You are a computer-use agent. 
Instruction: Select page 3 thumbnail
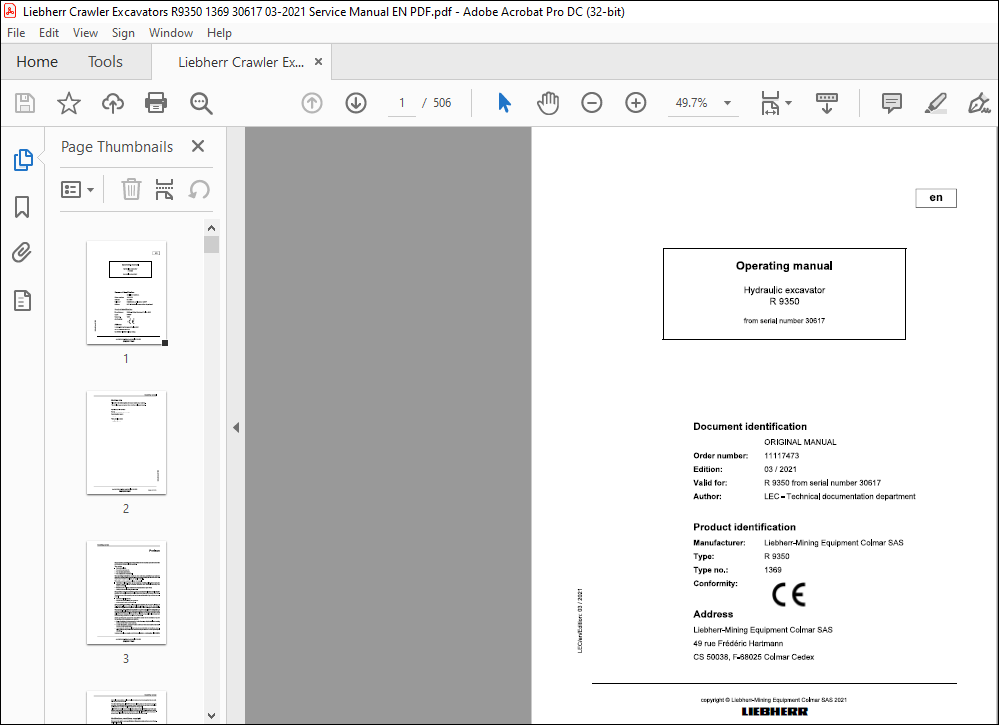[x=126, y=592]
